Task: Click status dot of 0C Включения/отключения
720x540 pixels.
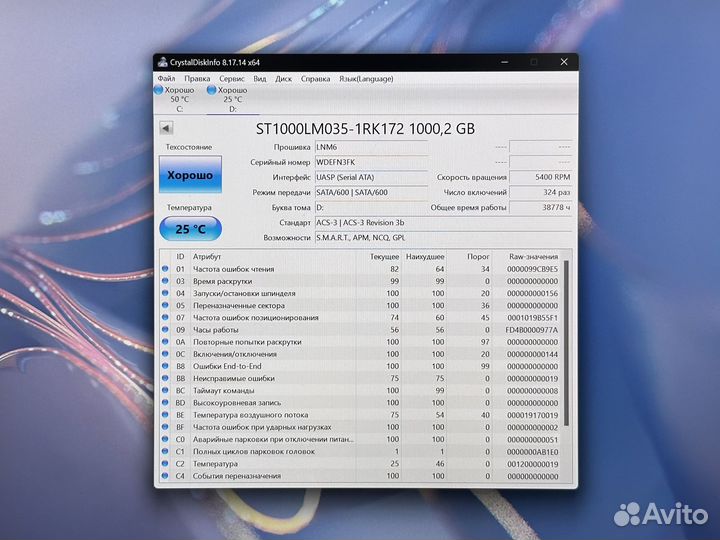Action: coord(165,354)
